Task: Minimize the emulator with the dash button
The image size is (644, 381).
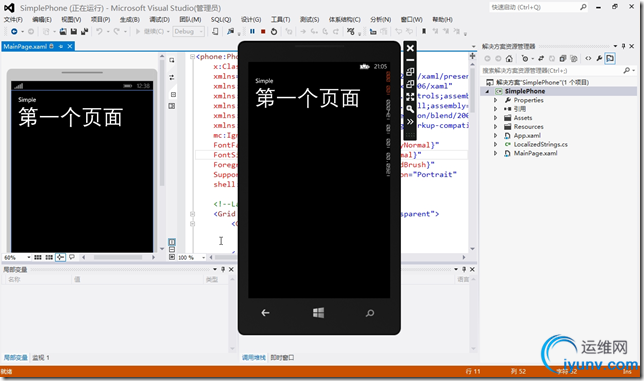Action: [410, 60]
